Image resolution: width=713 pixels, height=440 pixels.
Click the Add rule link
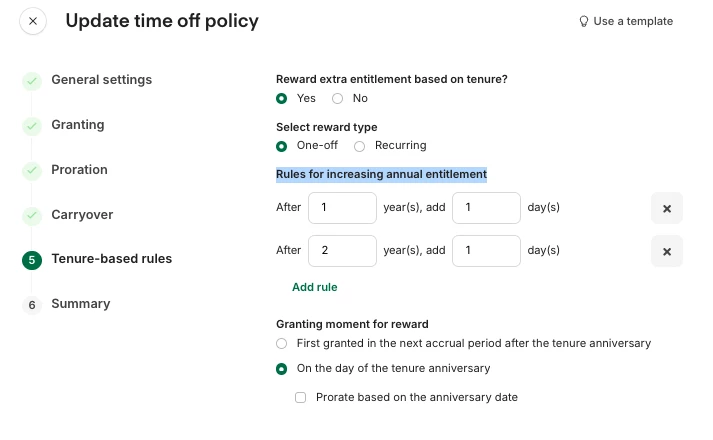pyautogui.click(x=314, y=287)
